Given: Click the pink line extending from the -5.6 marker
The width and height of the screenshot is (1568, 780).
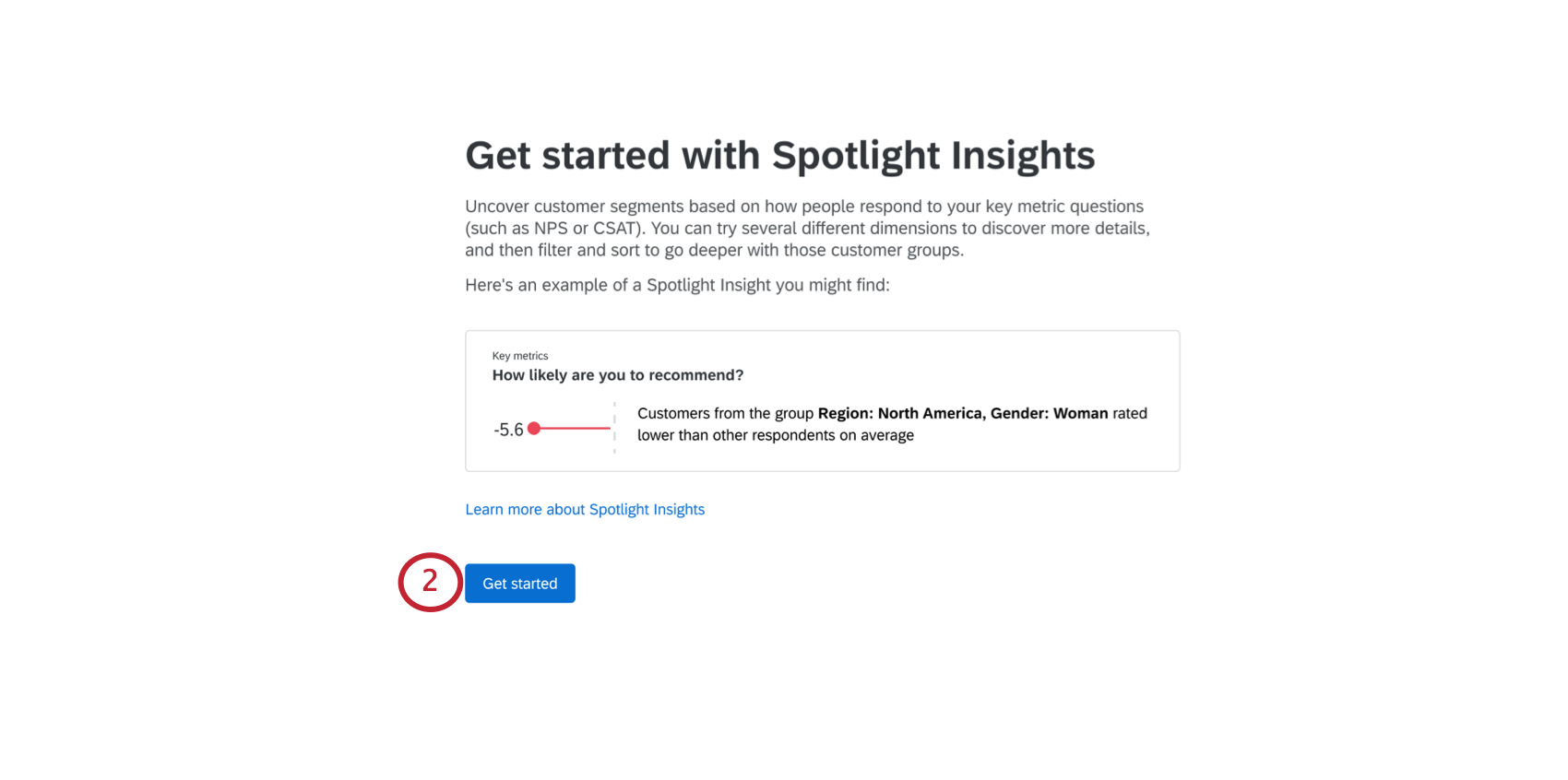Looking at the screenshot, I should (572, 427).
